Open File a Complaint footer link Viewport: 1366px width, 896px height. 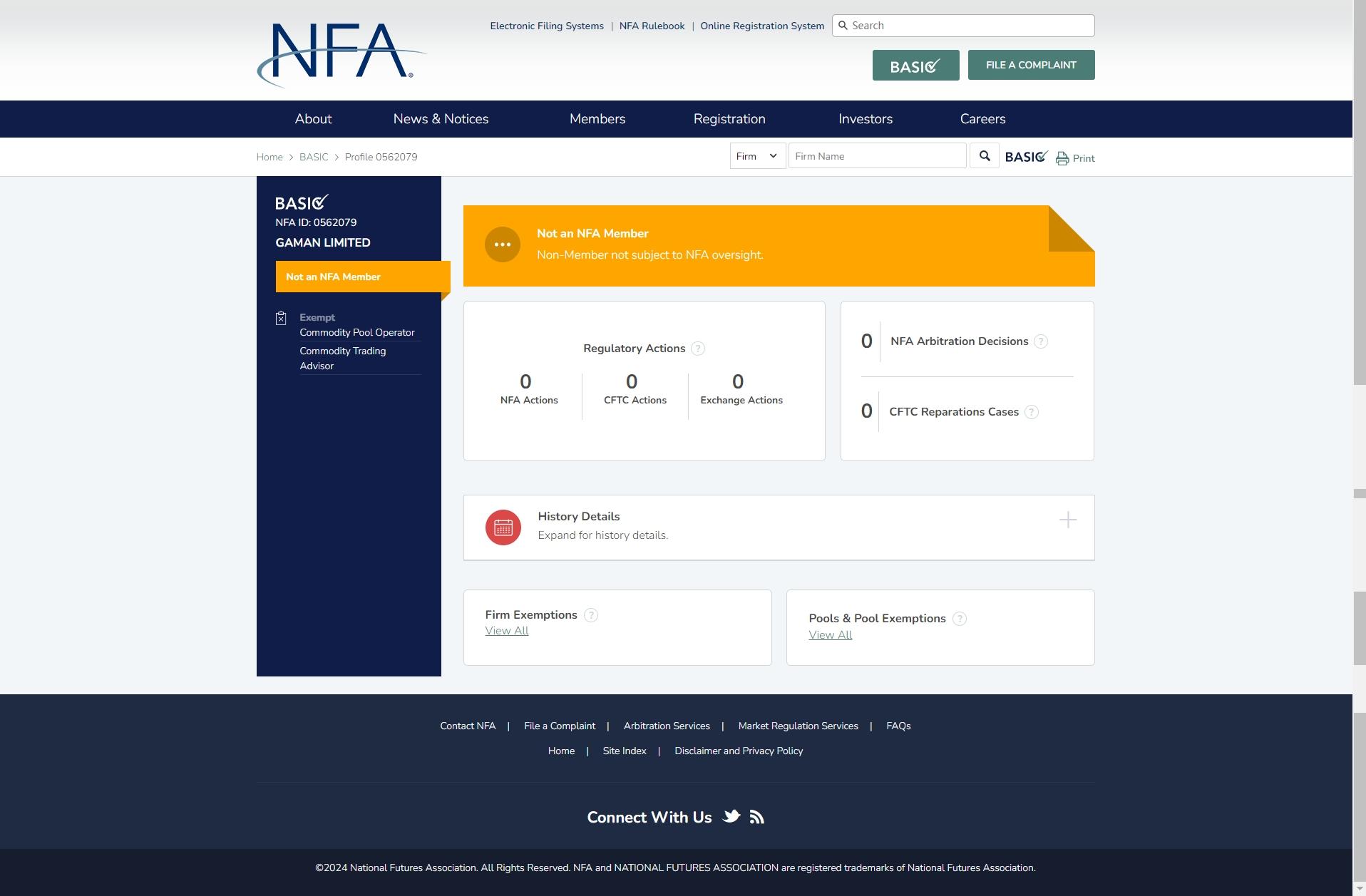point(560,726)
